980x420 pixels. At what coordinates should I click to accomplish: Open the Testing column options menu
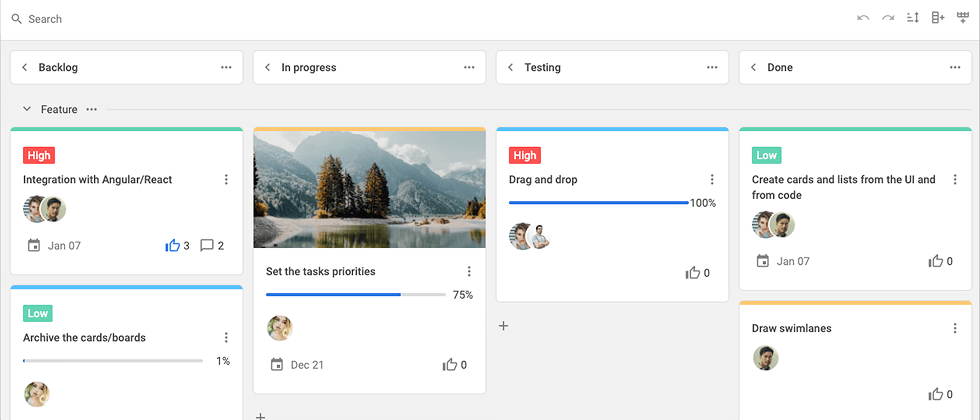point(712,68)
